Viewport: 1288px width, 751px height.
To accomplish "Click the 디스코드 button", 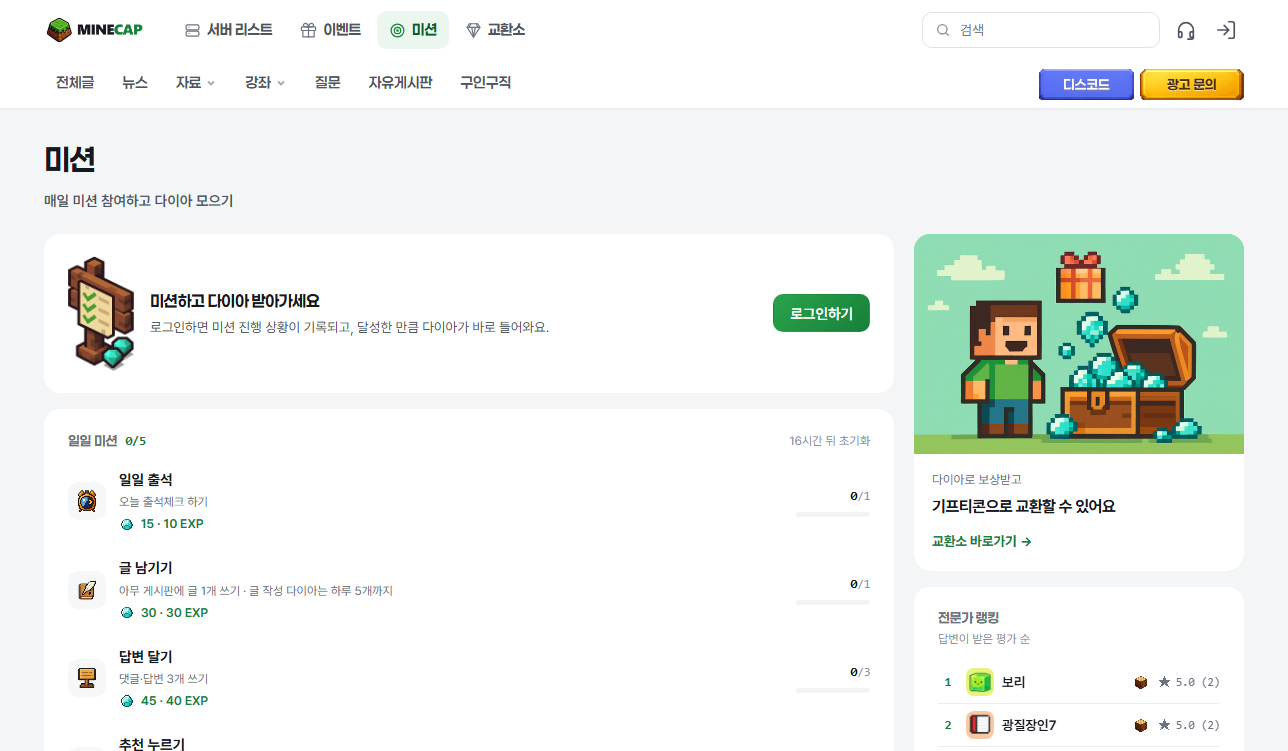I will click(1087, 85).
